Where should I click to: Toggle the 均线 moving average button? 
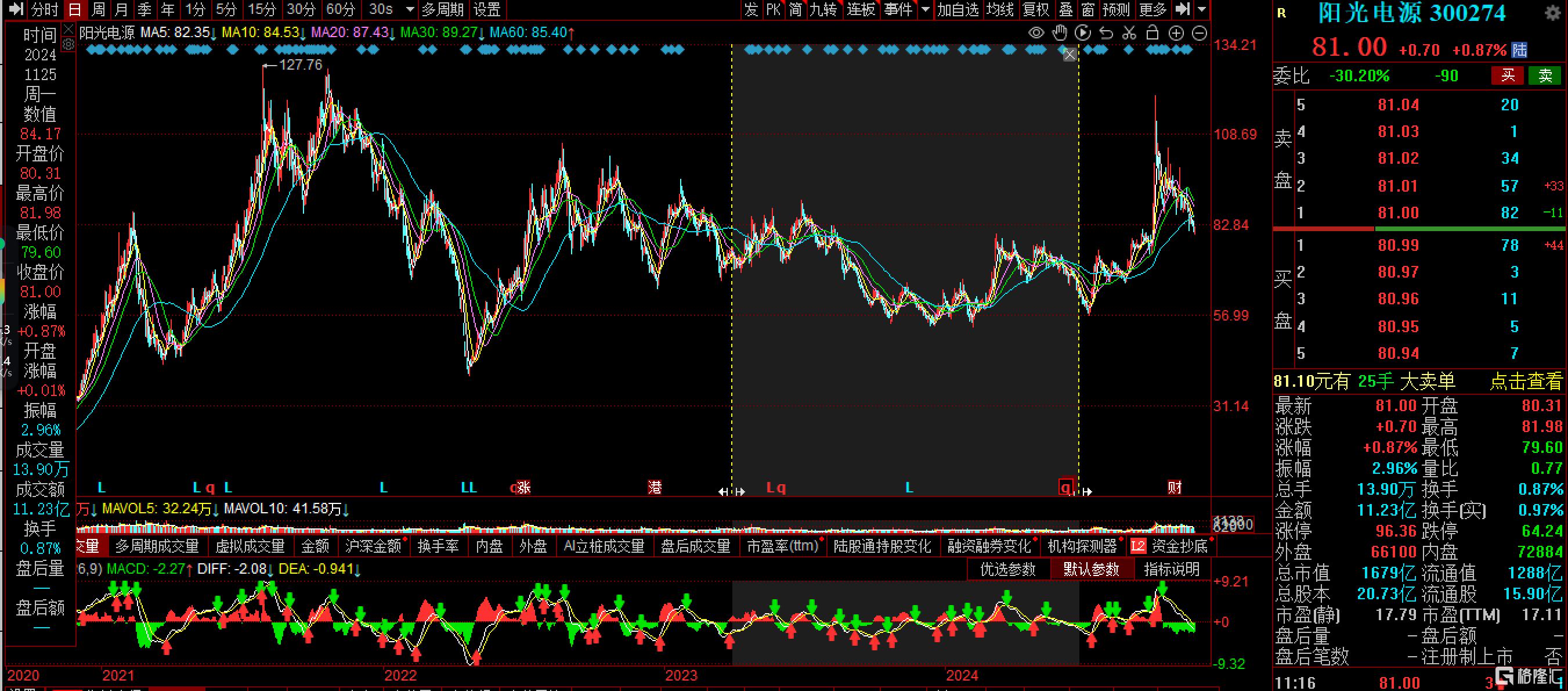click(x=1000, y=9)
